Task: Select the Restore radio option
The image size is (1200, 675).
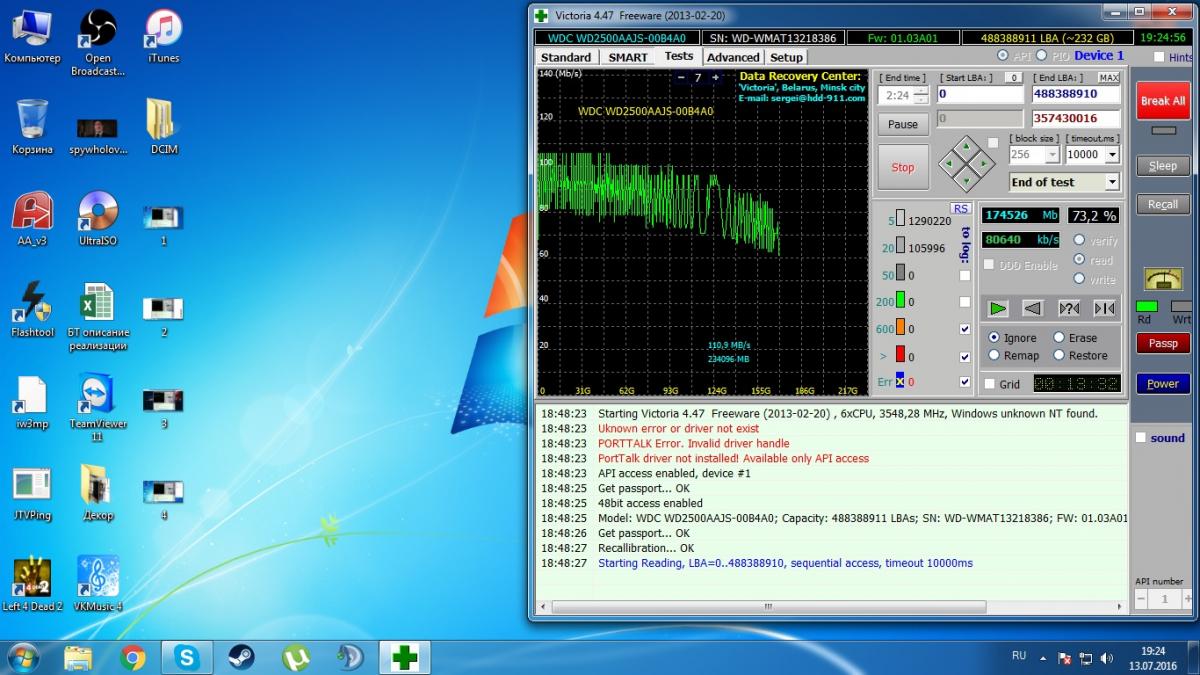Action: pyautogui.click(x=1059, y=355)
